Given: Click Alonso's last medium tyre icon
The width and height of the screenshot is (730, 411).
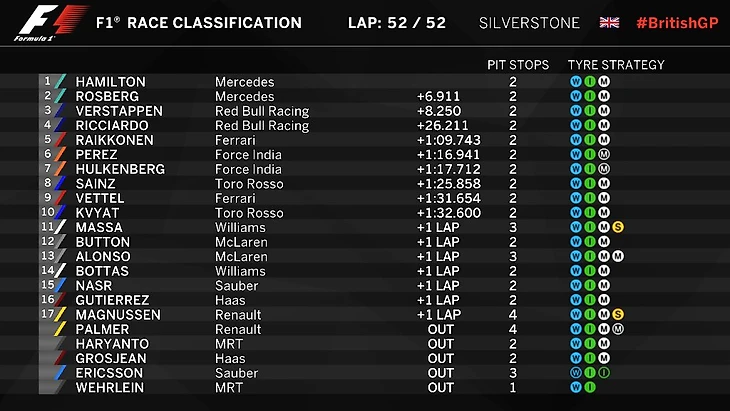Looking at the screenshot, I should coord(619,257).
